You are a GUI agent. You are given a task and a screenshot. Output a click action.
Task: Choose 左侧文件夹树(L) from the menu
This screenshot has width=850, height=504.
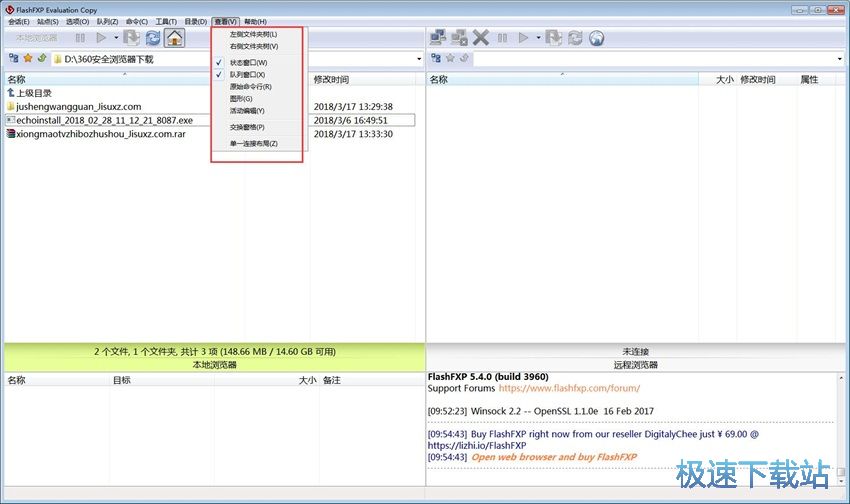click(253, 34)
